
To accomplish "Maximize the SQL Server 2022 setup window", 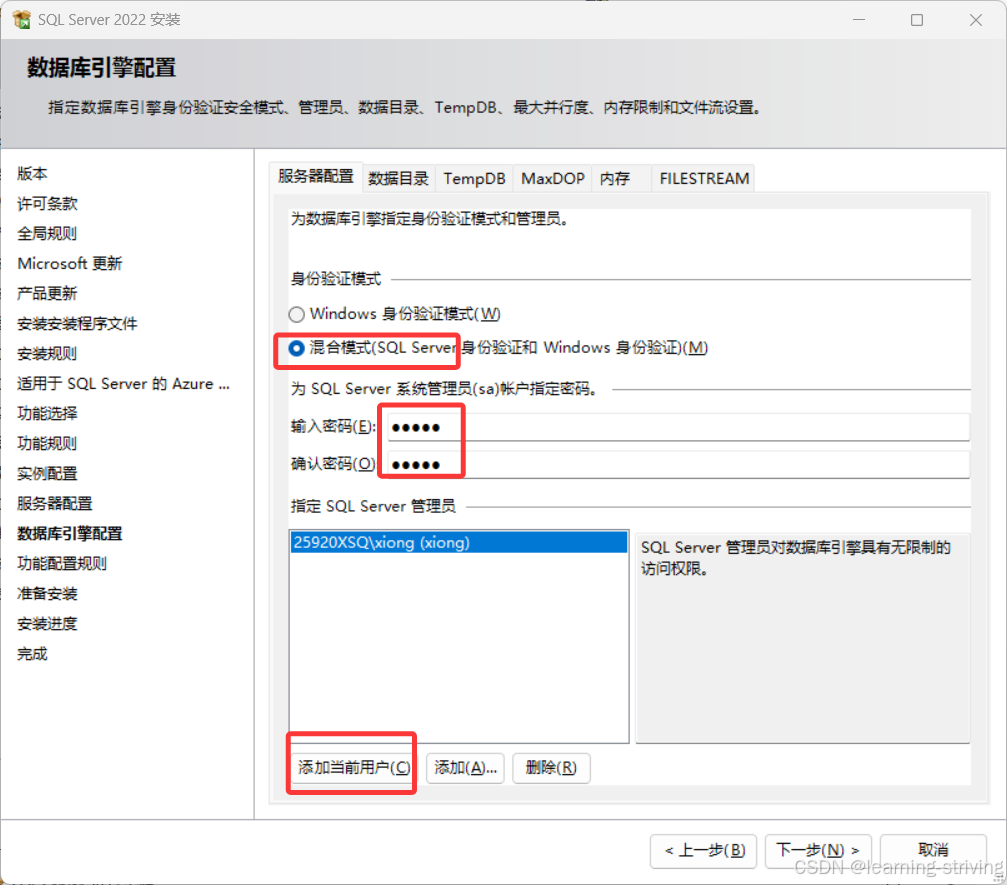I will click(917, 20).
